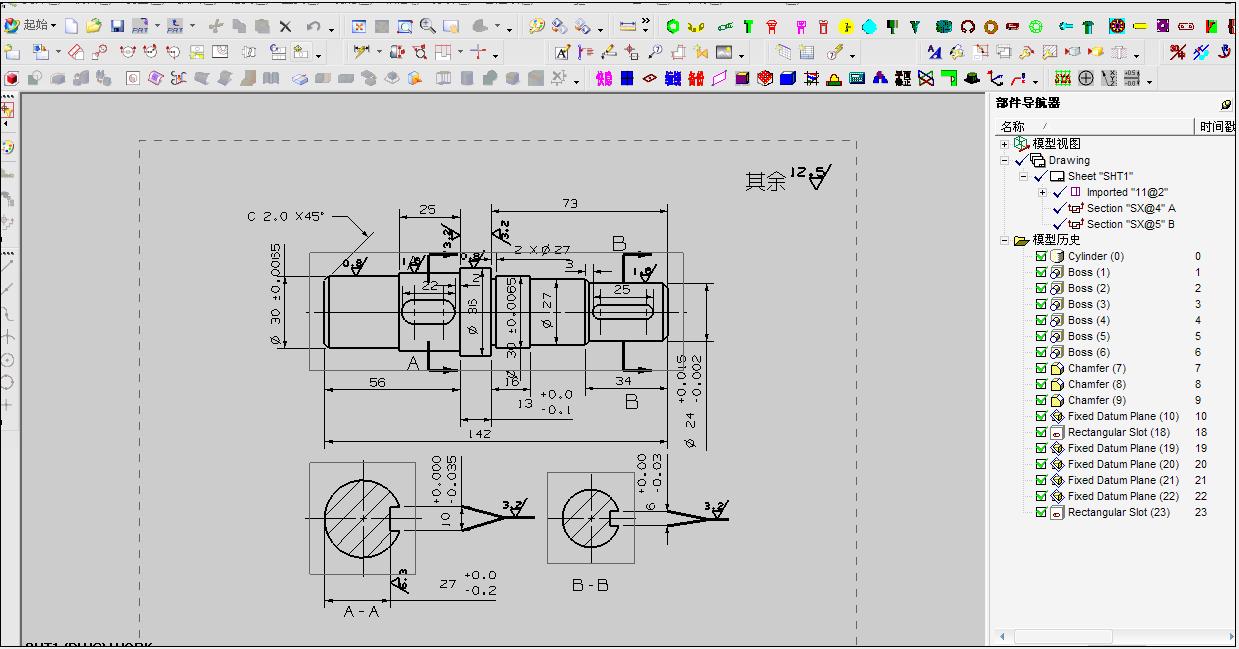Uncheck the Cylinder (0) feature checkbox
Image resolution: width=1239 pixels, height=649 pixels.
click(1041, 256)
